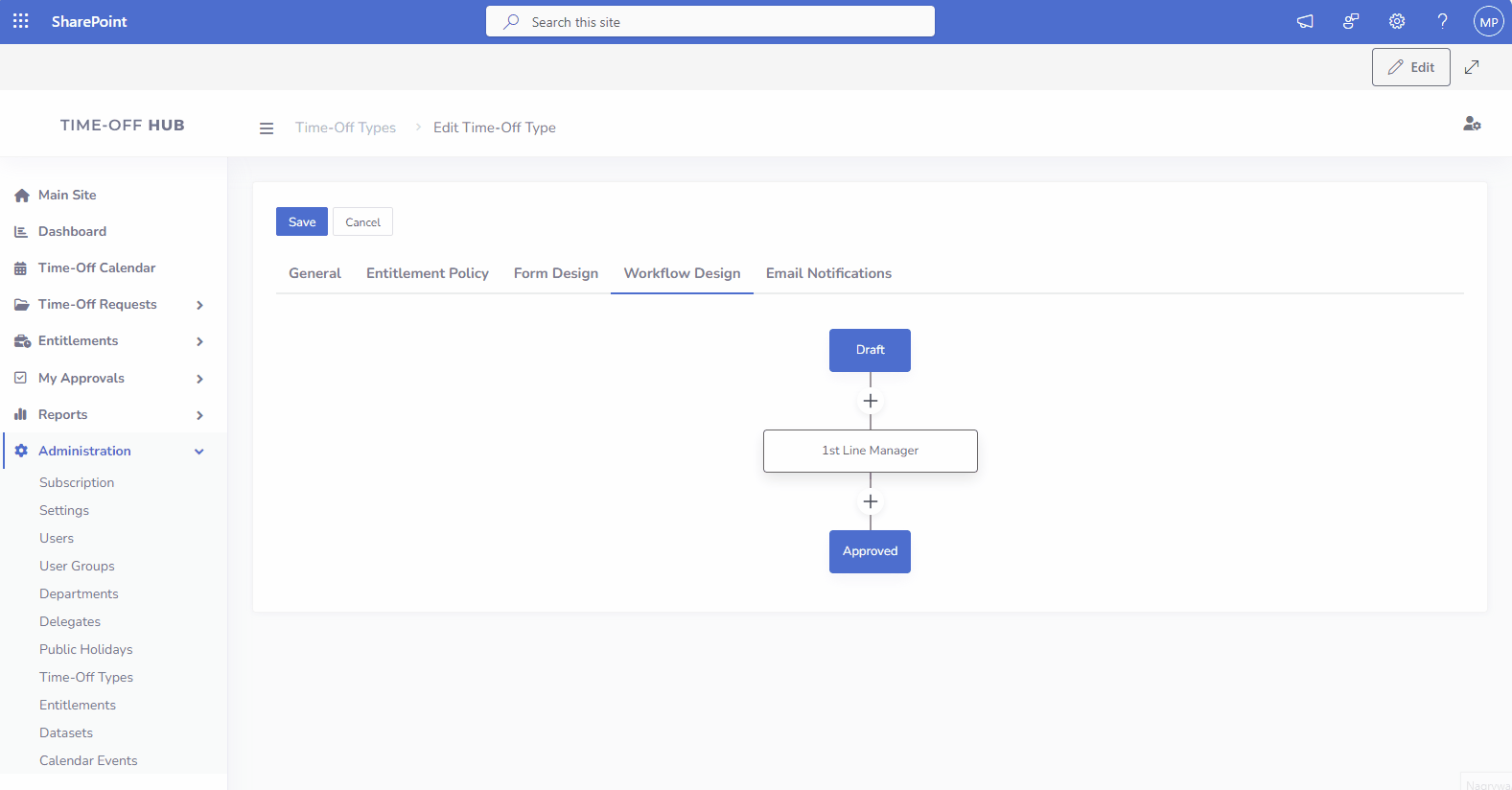Click the megaphone announcements icon
The height and width of the screenshot is (790, 1512).
coord(1305,21)
